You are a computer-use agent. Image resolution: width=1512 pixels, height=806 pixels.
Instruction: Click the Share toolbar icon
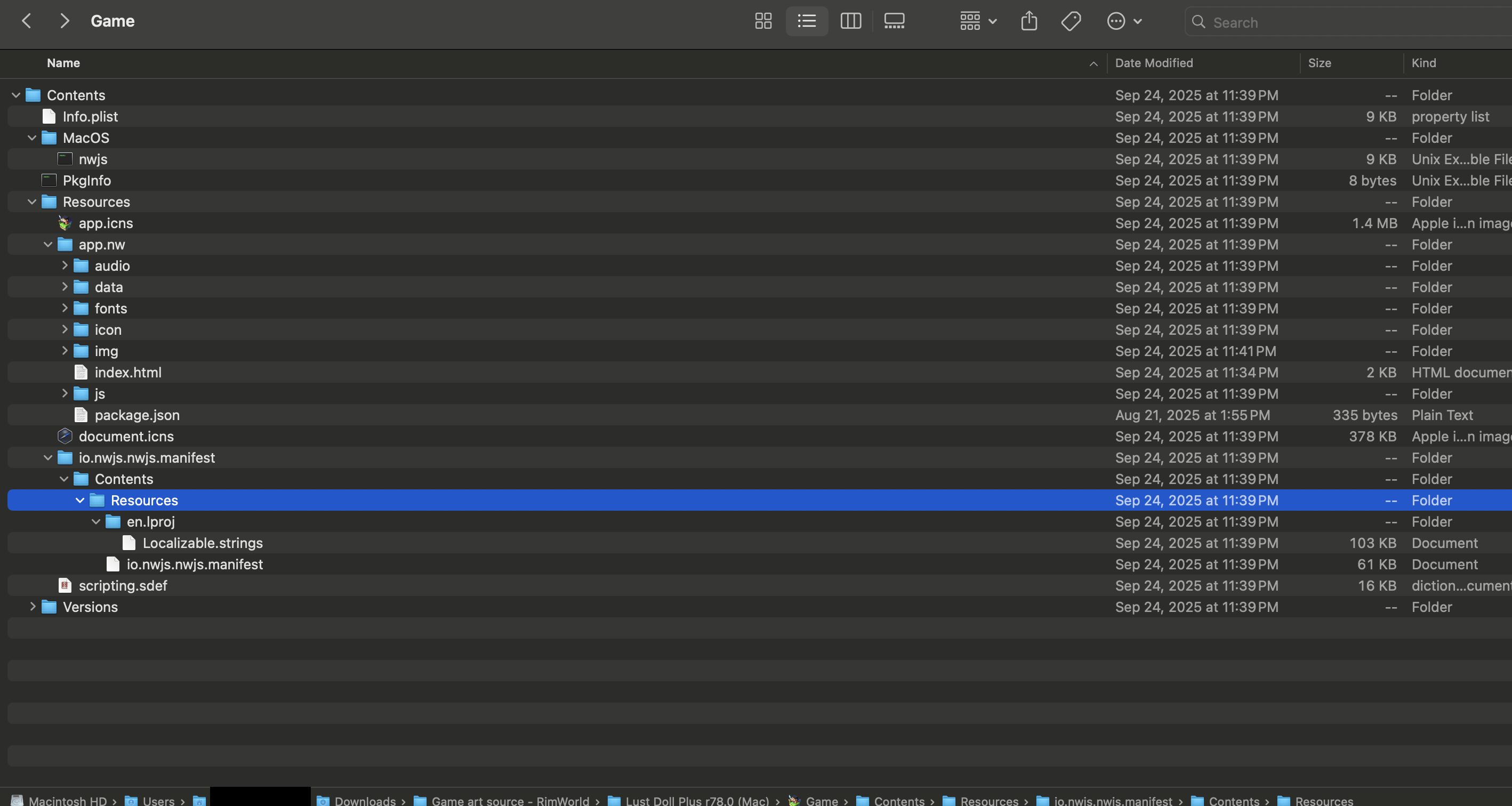1028,22
